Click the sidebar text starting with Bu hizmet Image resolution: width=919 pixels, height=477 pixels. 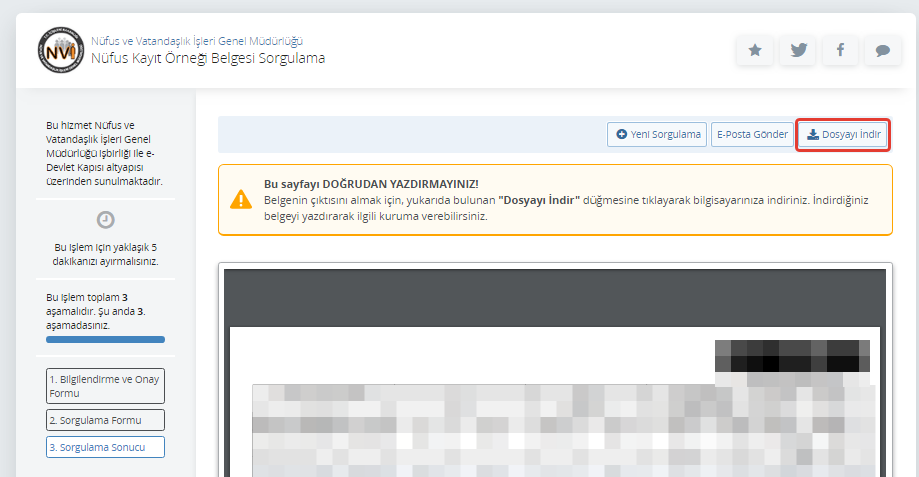pyautogui.click(x=105, y=153)
